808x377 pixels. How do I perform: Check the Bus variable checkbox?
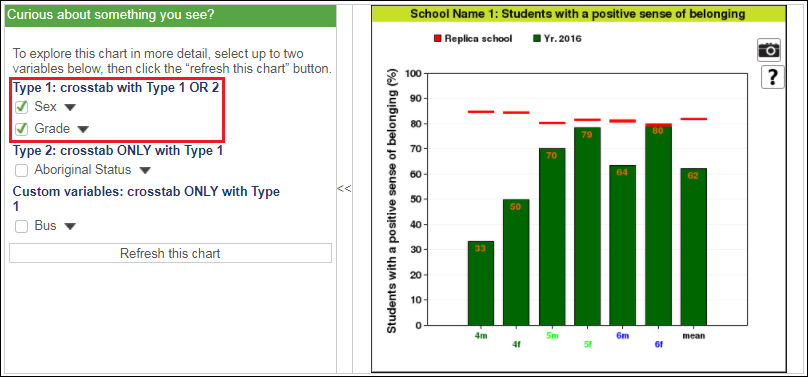(21, 226)
